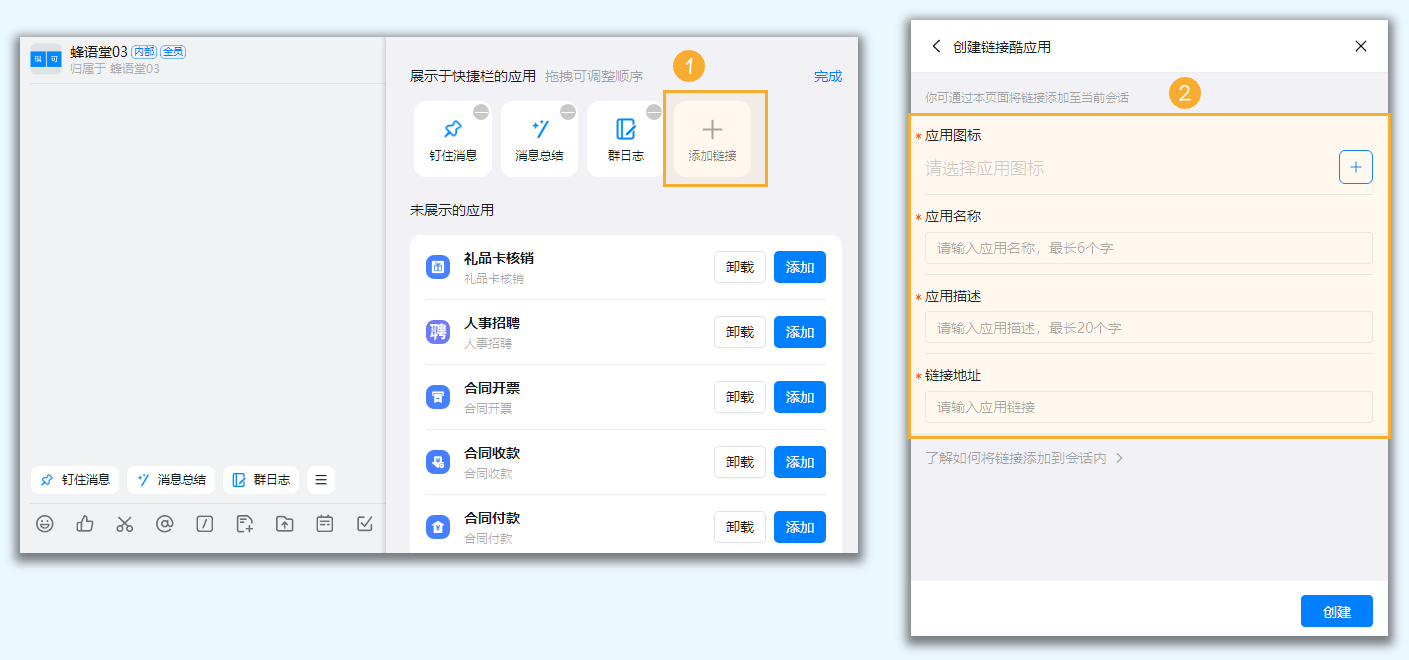
Task: Go back with the dialog's left chevron
Action: click(936, 45)
